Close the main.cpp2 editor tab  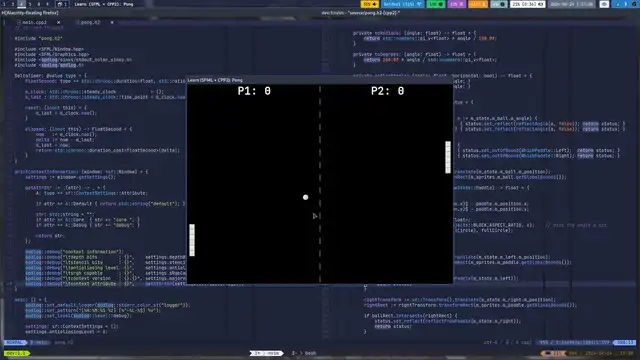(58, 22)
